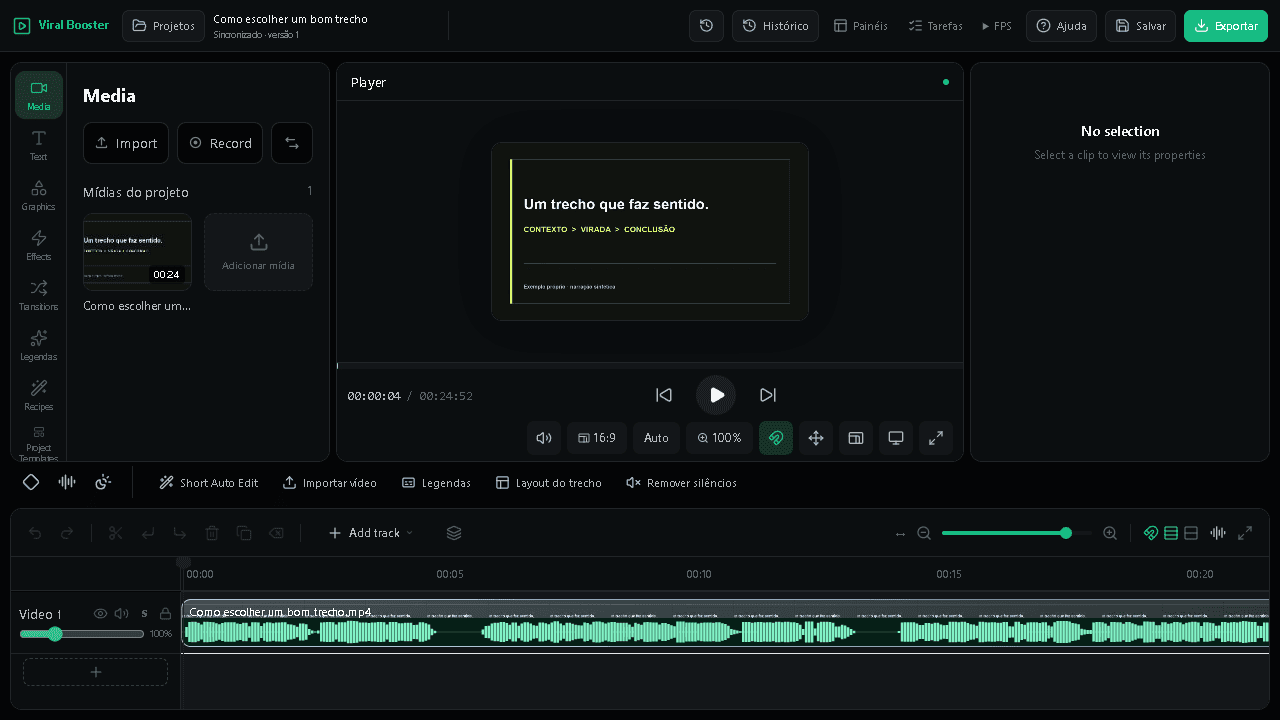Open the Projetos button in the header
Screen dimensions: 1280x720
click(x=163, y=26)
